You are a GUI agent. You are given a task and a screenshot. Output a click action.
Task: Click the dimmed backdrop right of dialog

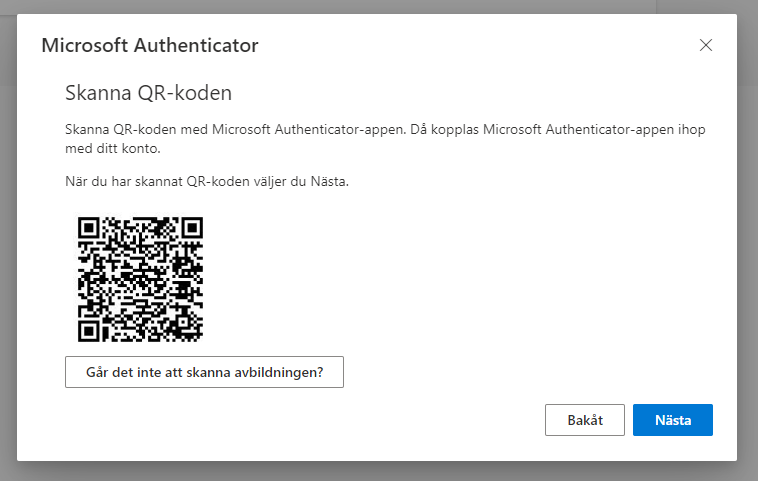747,240
